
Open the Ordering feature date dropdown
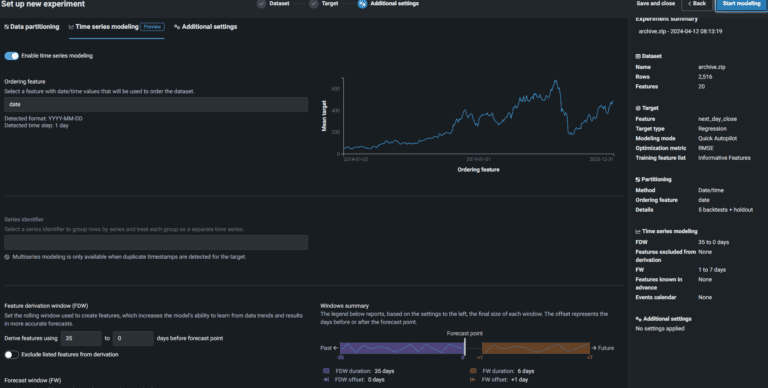[x=156, y=104]
